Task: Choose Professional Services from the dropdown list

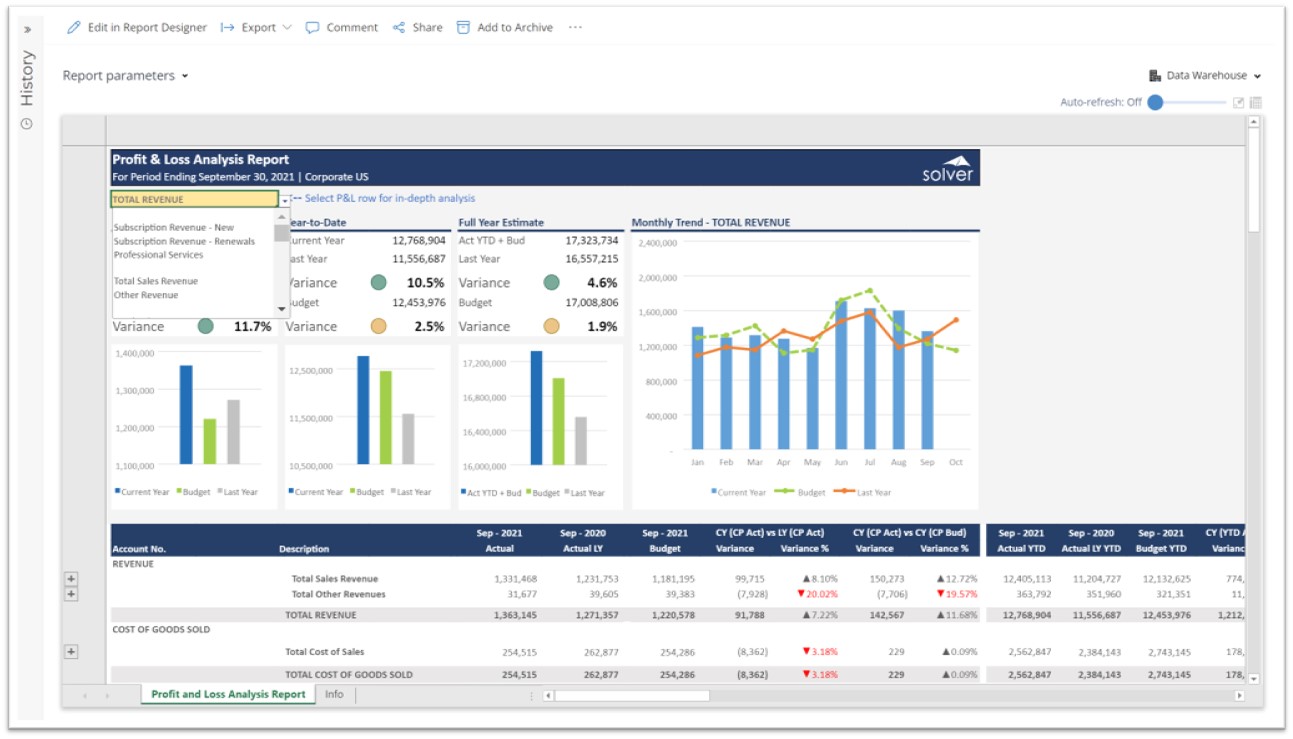Action: click(158, 255)
